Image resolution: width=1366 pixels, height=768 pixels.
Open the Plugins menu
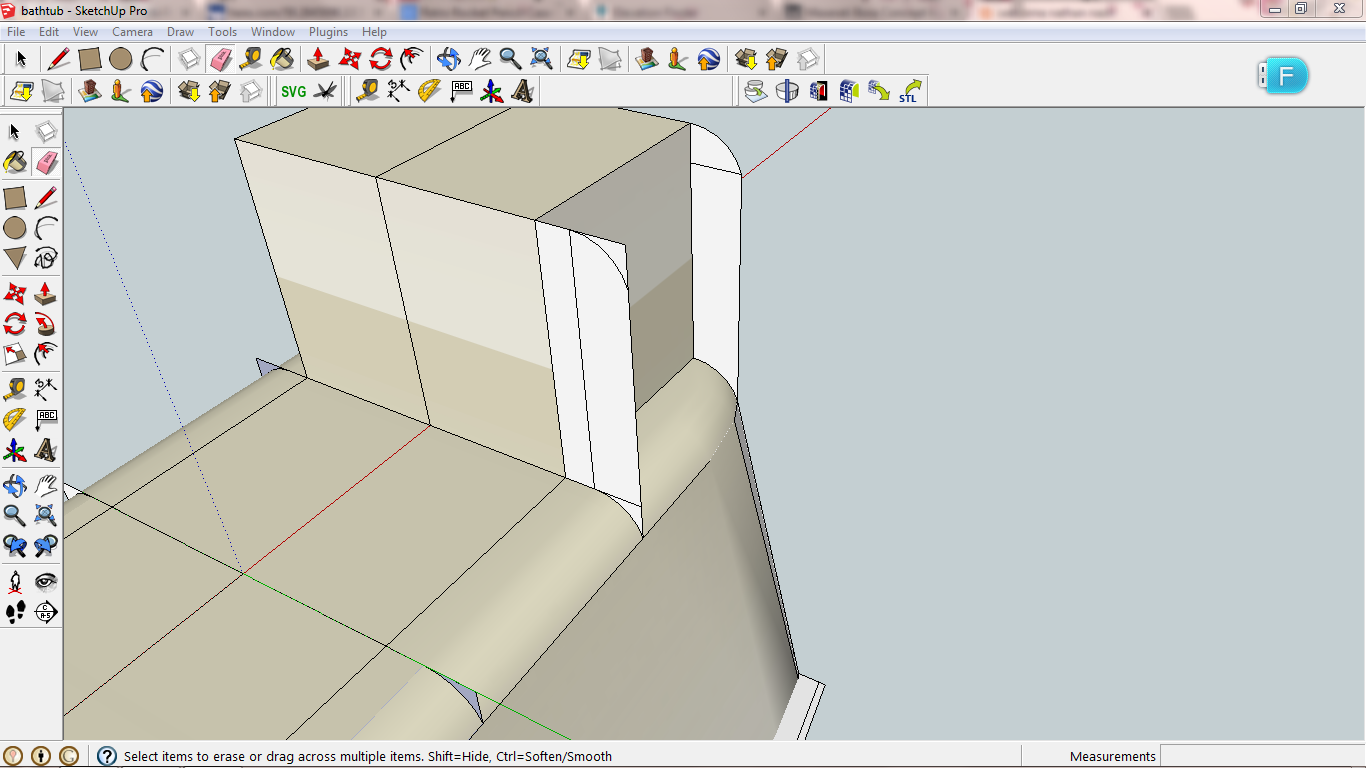click(328, 32)
